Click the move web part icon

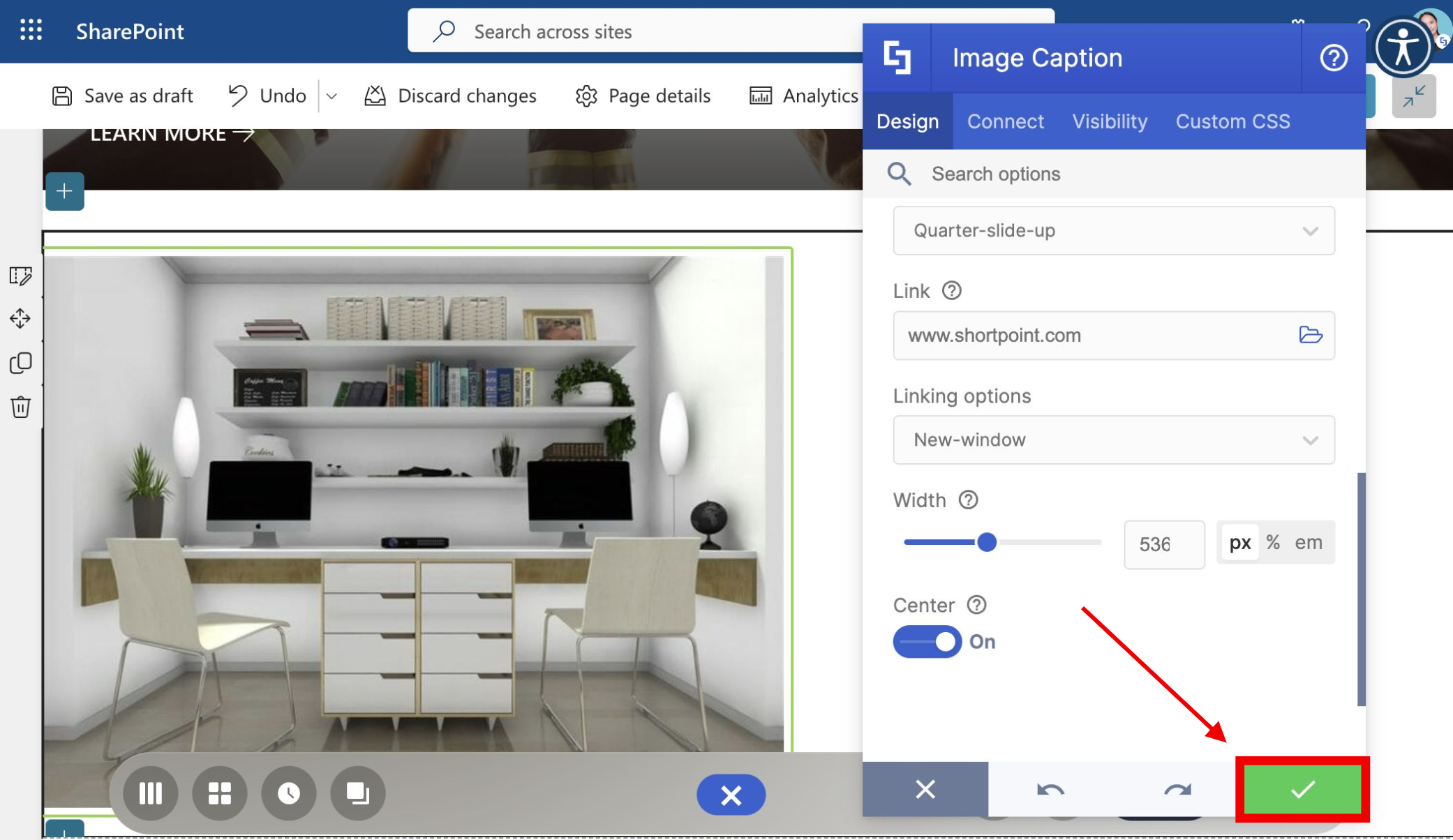20,319
